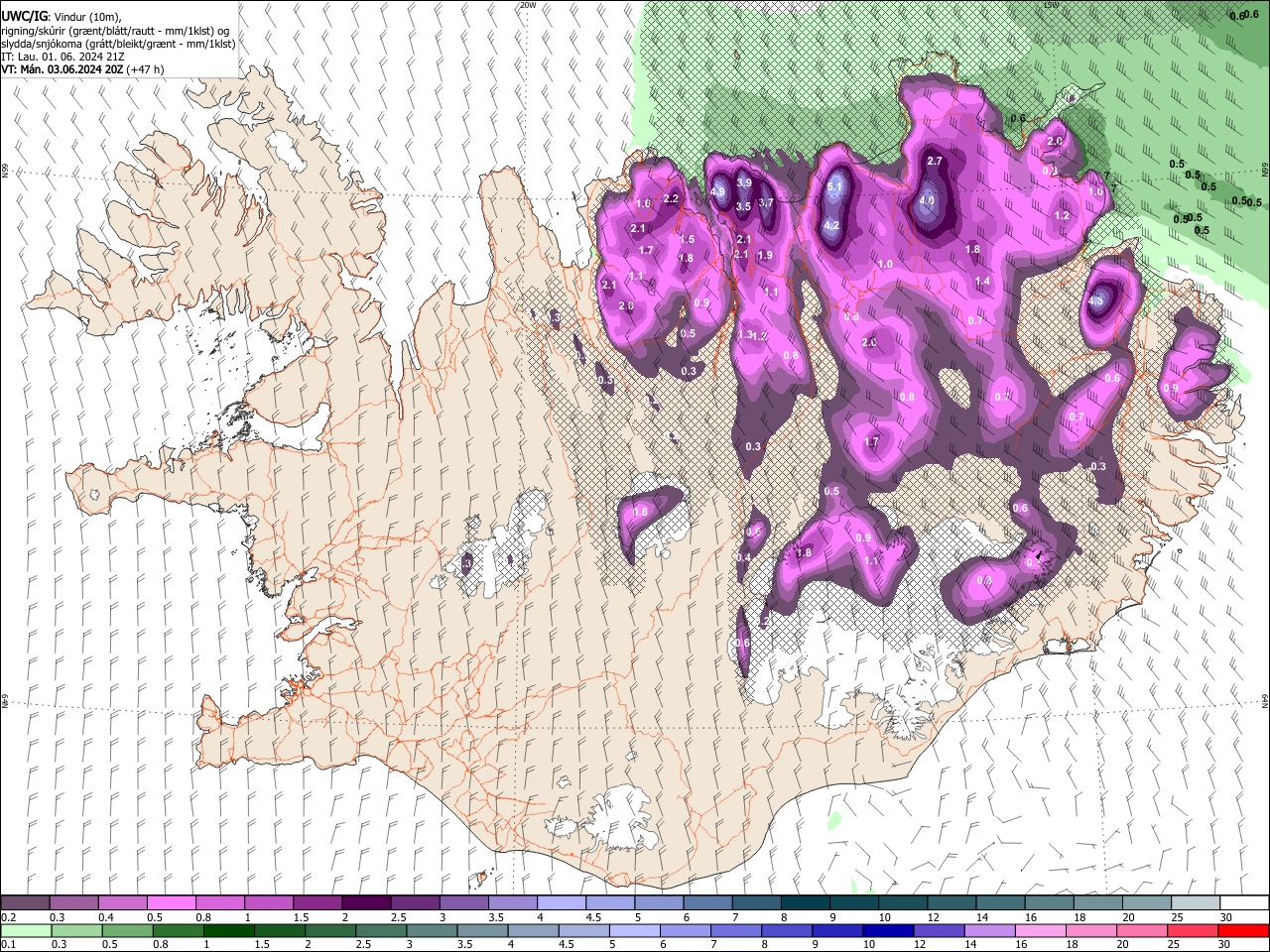Click the dark teal snow swatch between 8 and 9
The width and height of the screenshot is (1270, 952).
[805, 903]
